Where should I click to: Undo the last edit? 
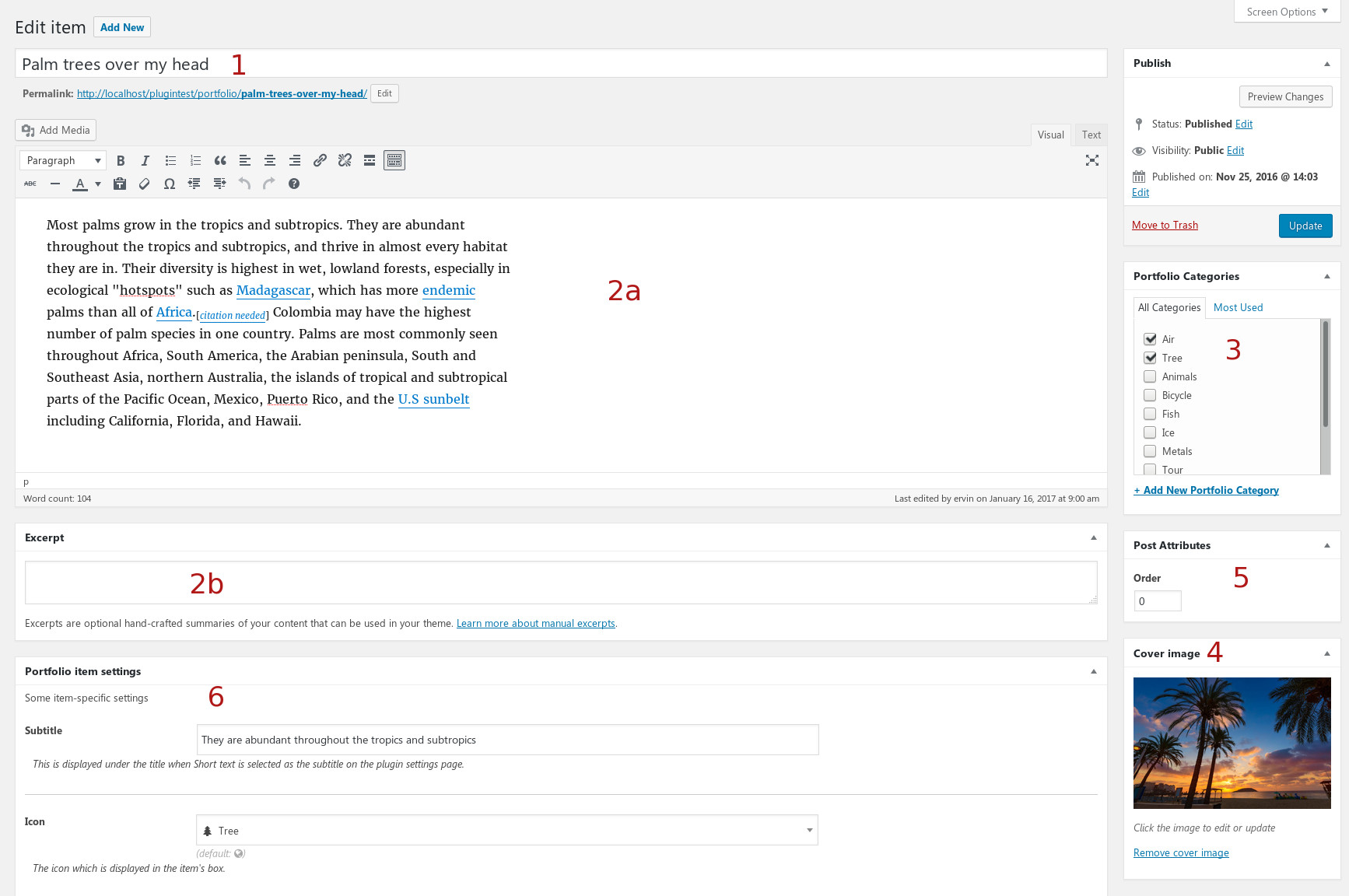[x=244, y=184]
